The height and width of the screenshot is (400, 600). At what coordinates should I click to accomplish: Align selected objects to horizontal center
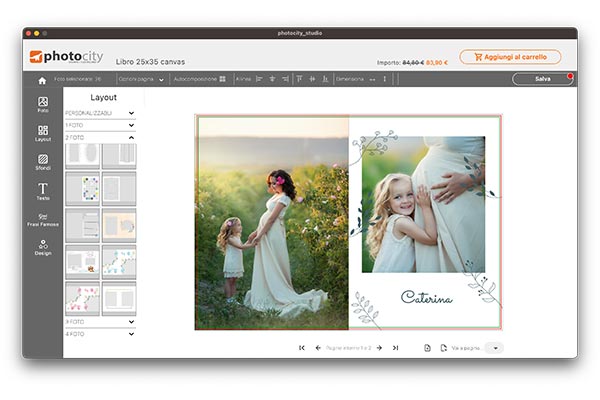tap(272, 79)
